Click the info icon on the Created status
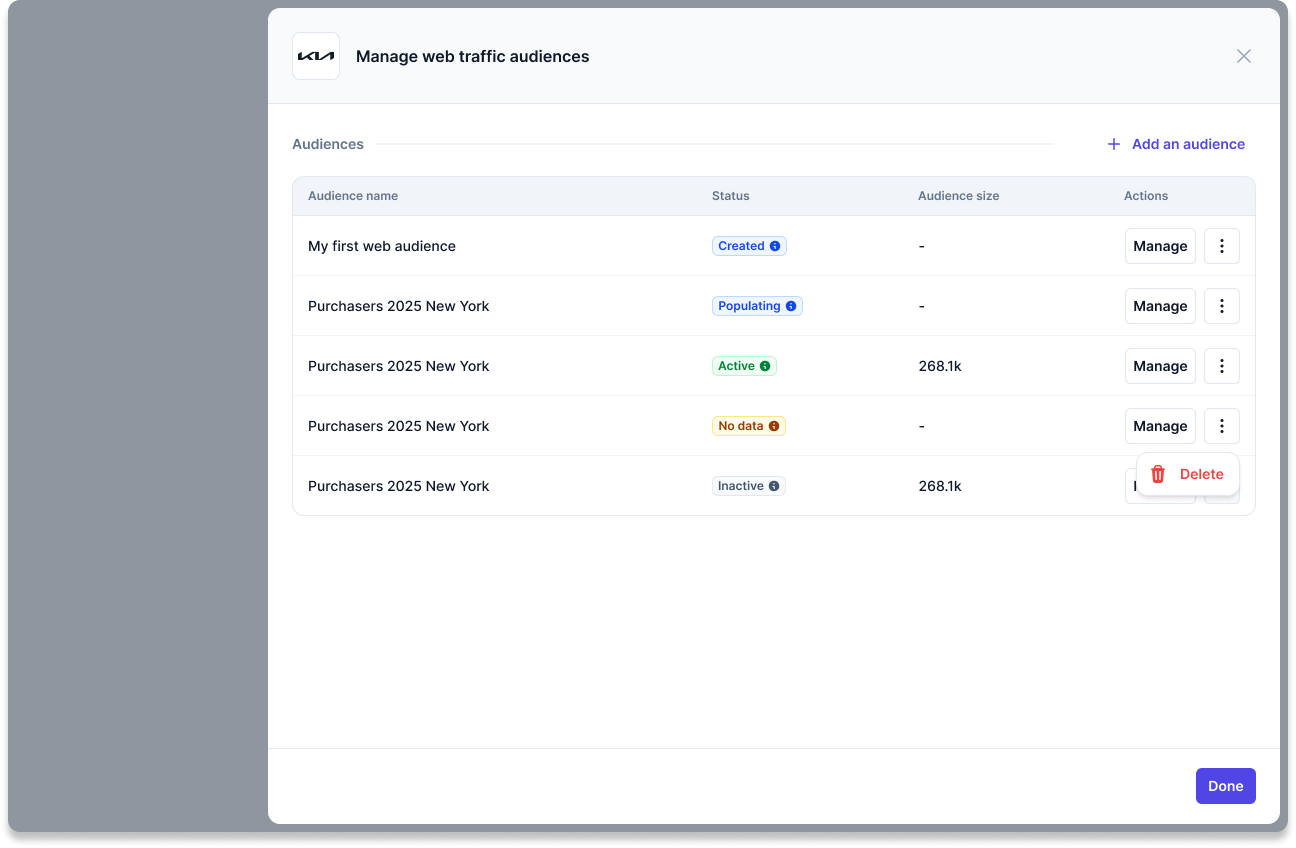The height and width of the screenshot is (848, 1296). tap(775, 246)
